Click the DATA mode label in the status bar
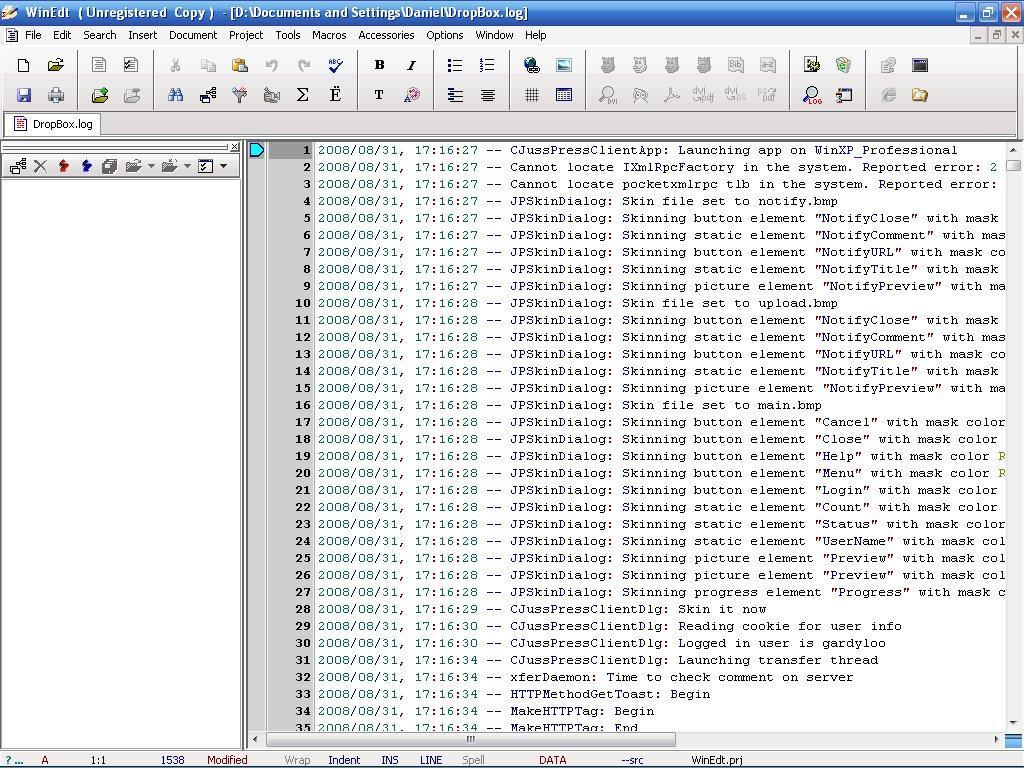Image resolution: width=1024 pixels, height=768 pixels. (552, 760)
